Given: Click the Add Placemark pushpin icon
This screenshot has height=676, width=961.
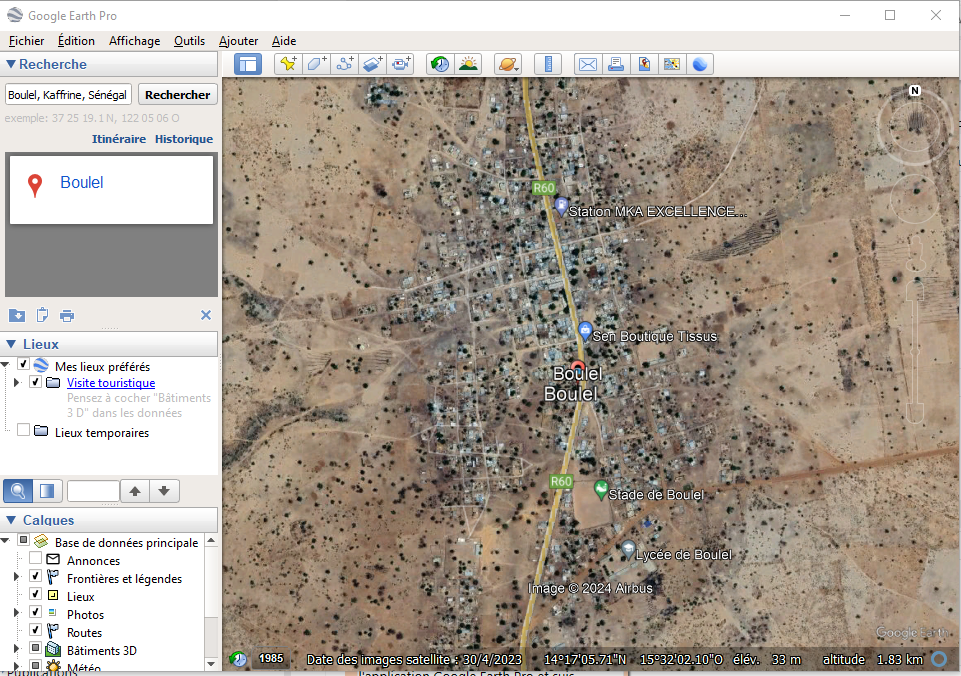Looking at the screenshot, I should tap(288, 64).
